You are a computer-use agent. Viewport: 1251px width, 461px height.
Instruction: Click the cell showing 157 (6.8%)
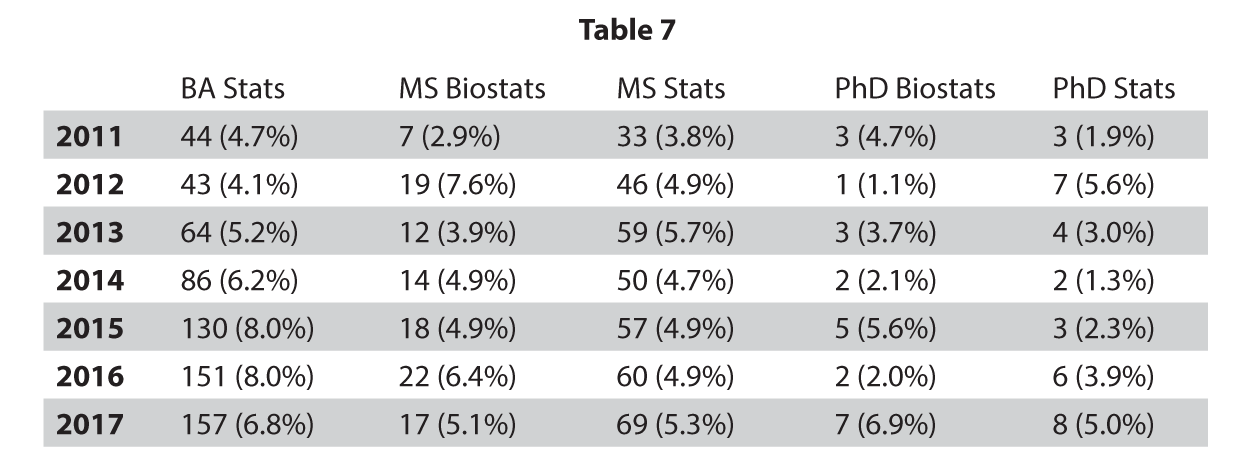(x=247, y=425)
